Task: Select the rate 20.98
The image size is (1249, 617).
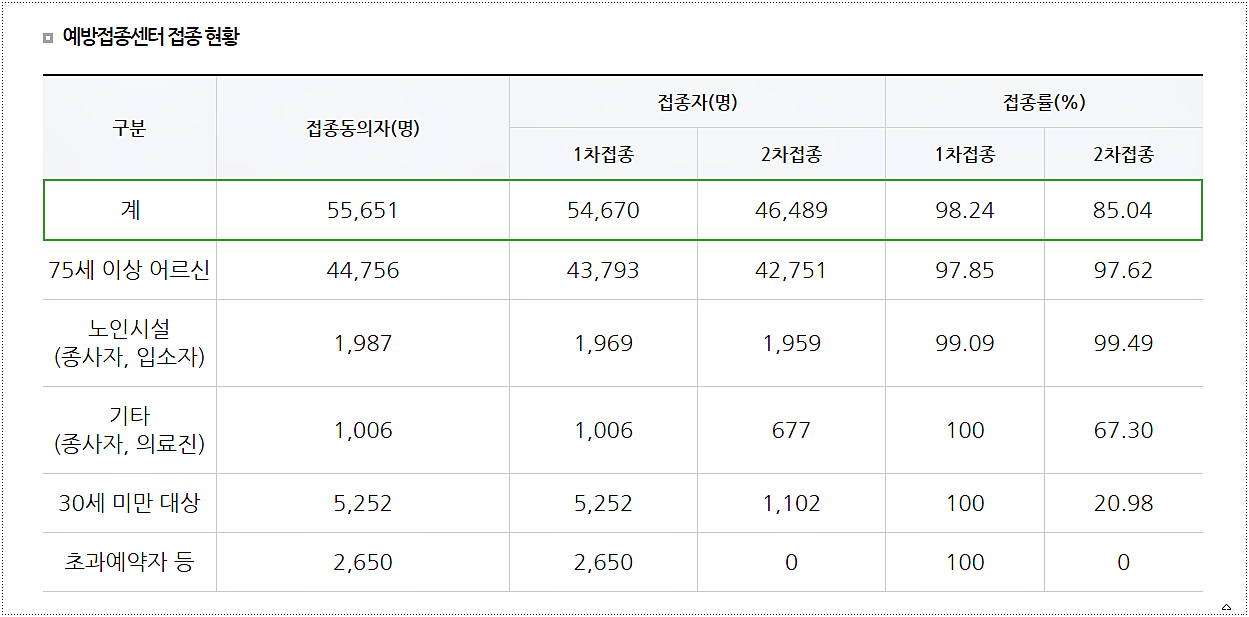Action: 1123,504
